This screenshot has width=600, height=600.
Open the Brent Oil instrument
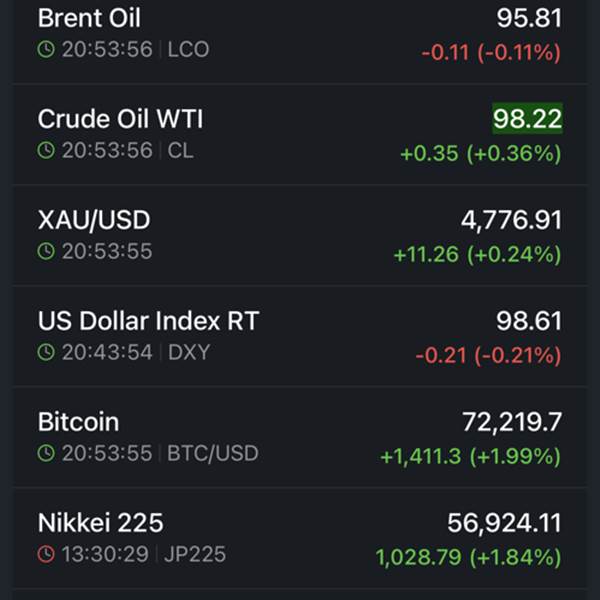tap(89, 18)
